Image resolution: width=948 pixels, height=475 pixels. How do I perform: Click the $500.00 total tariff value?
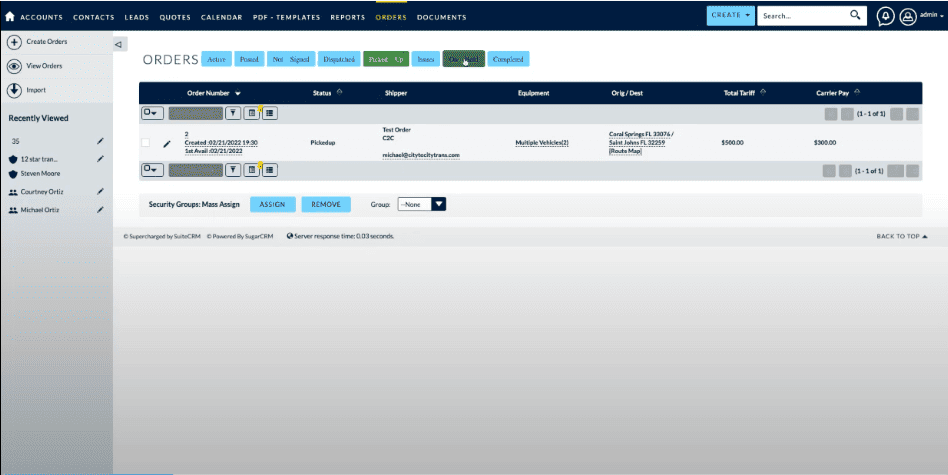[x=732, y=143]
